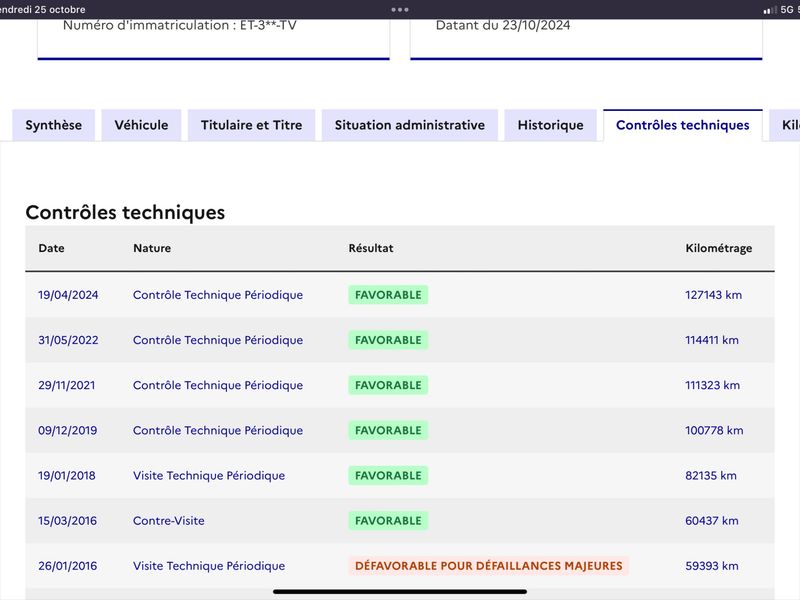Click Visite Technique Périodique in 19/01/2018 row
The width and height of the screenshot is (800, 600).
click(x=209, y=476)
